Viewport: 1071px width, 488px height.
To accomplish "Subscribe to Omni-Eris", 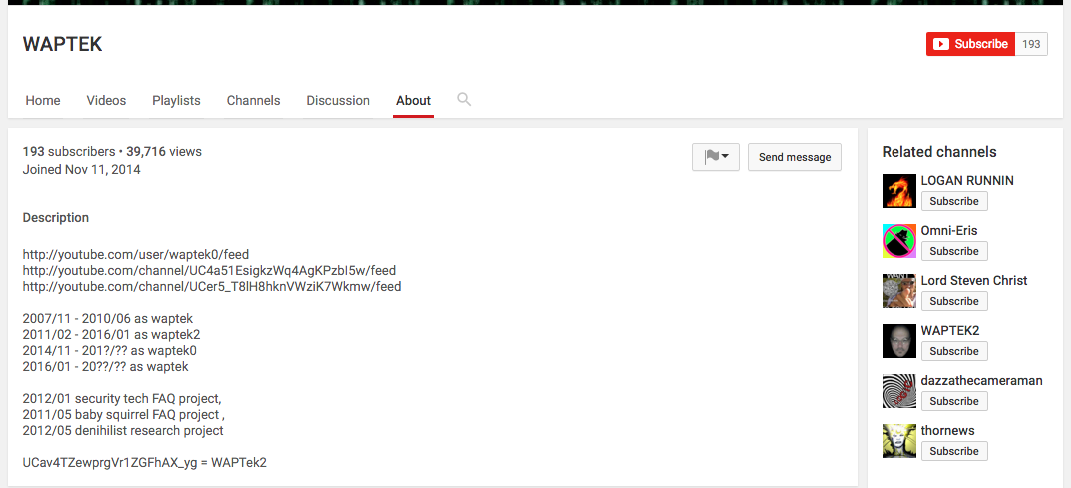I will click(x=954, y=251).
